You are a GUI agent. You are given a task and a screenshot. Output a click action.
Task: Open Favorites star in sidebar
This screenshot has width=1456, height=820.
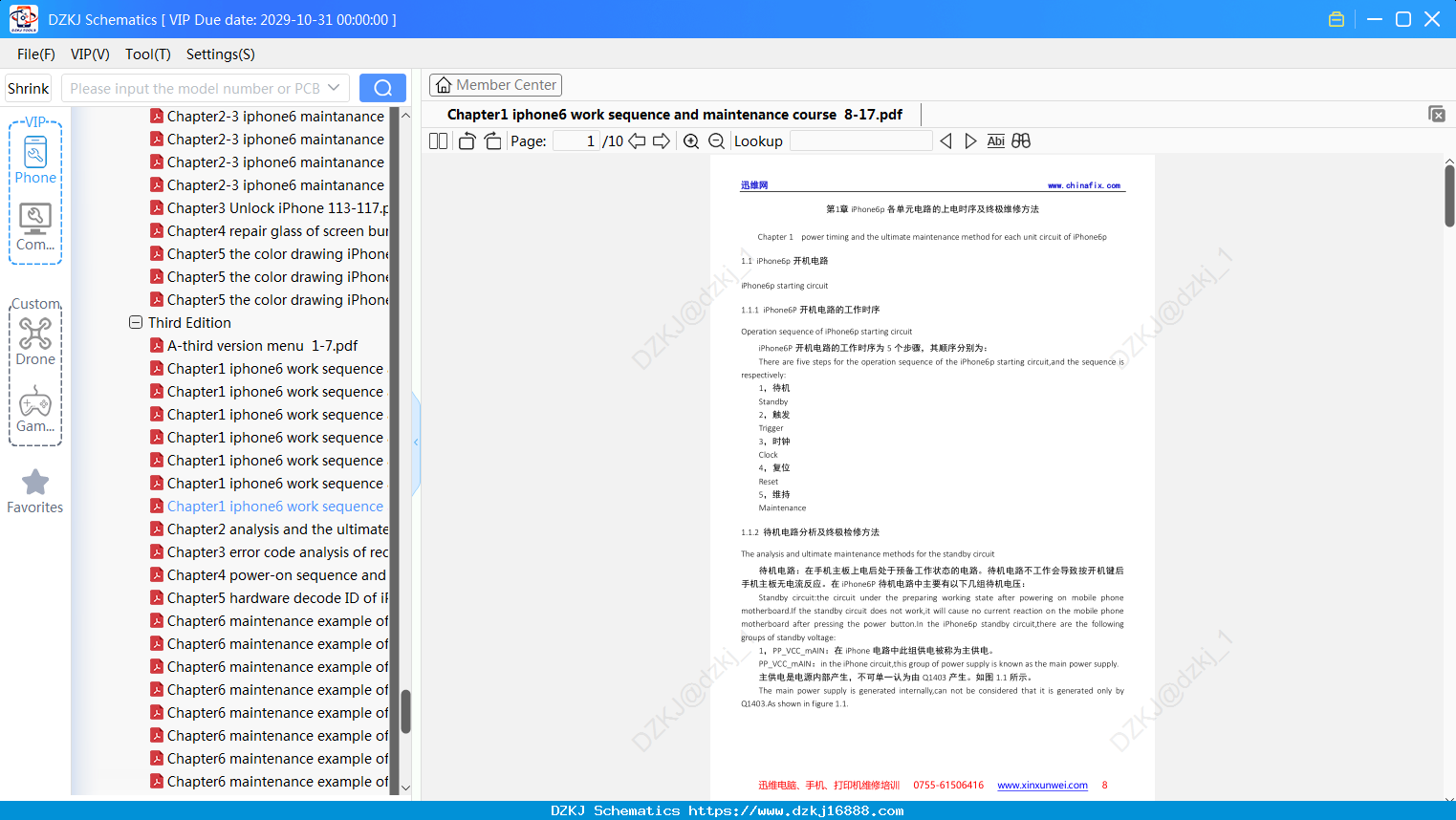(x=35, y=491)
